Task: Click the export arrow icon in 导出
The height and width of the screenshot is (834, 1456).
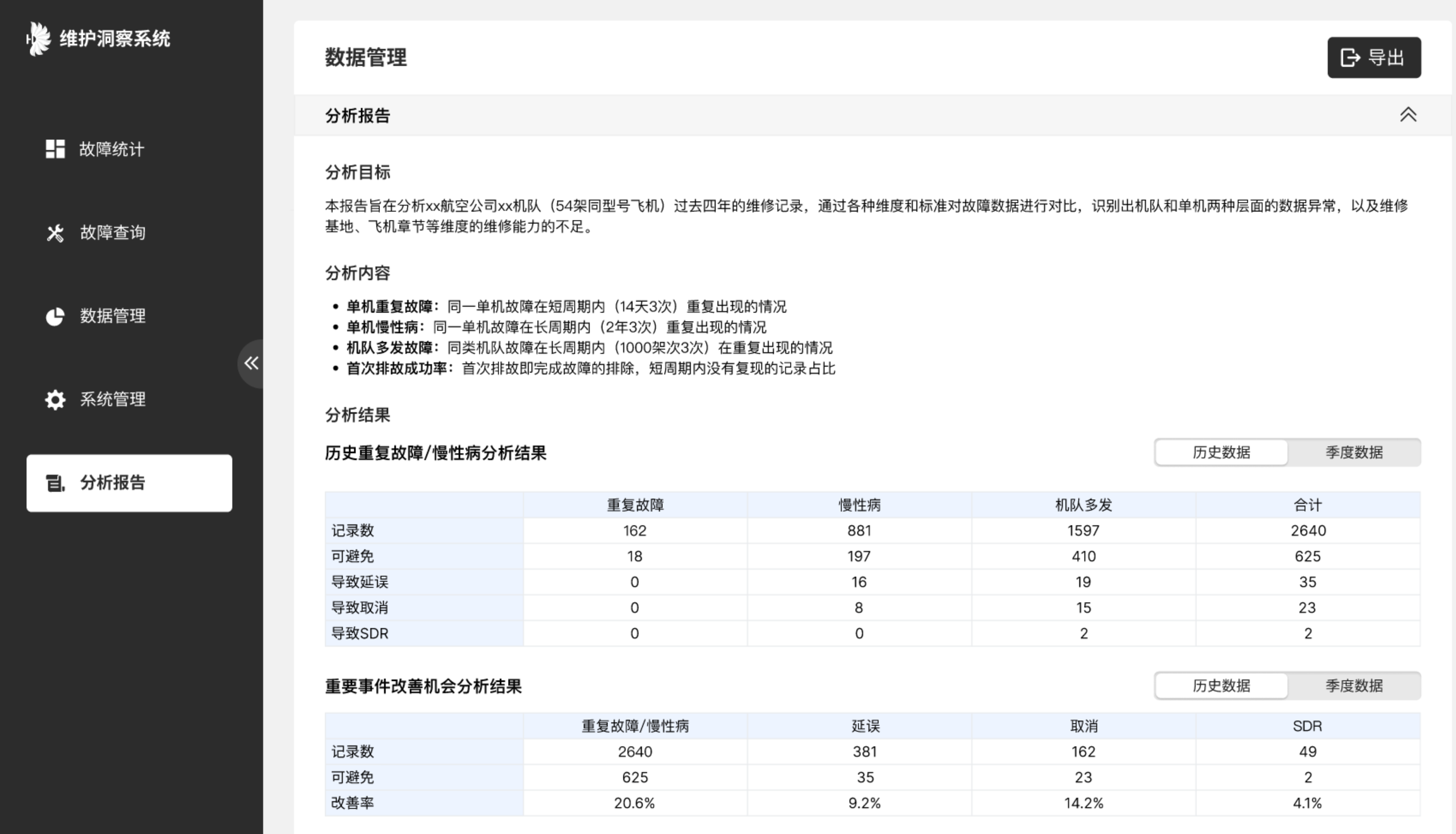Action: coord(1350,58)
